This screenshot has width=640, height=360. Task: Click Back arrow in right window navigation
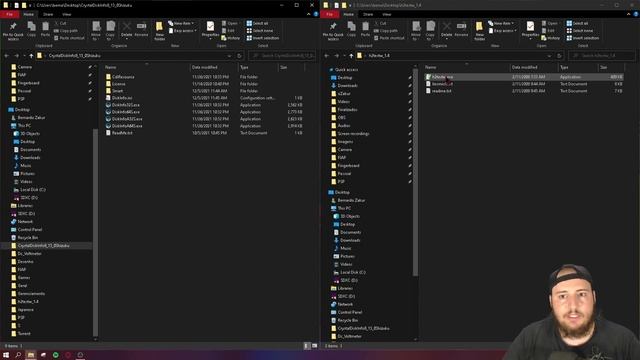(x=327, y=56)
